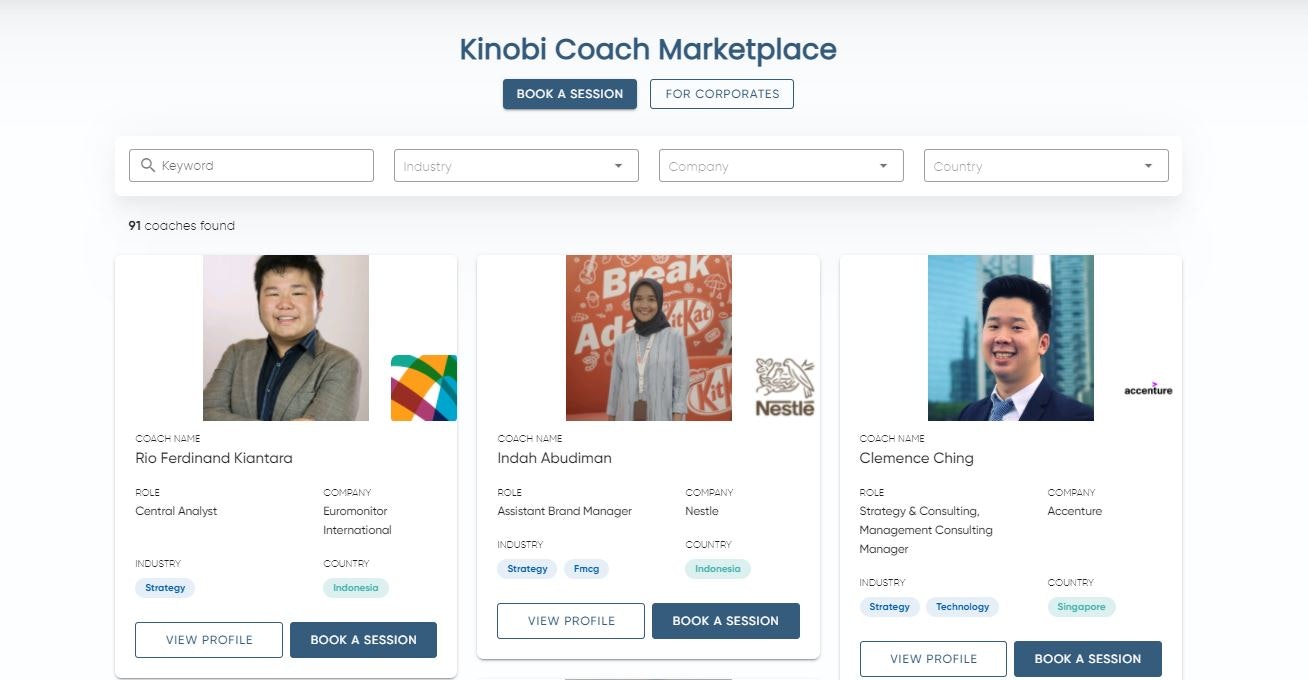Select the Strategy tag on Rio's card

[164, 588]
